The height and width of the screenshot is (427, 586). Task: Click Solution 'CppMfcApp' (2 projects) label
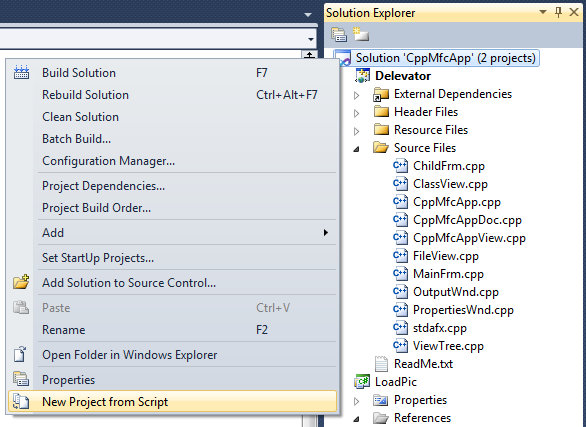click(x=445, y=58)
